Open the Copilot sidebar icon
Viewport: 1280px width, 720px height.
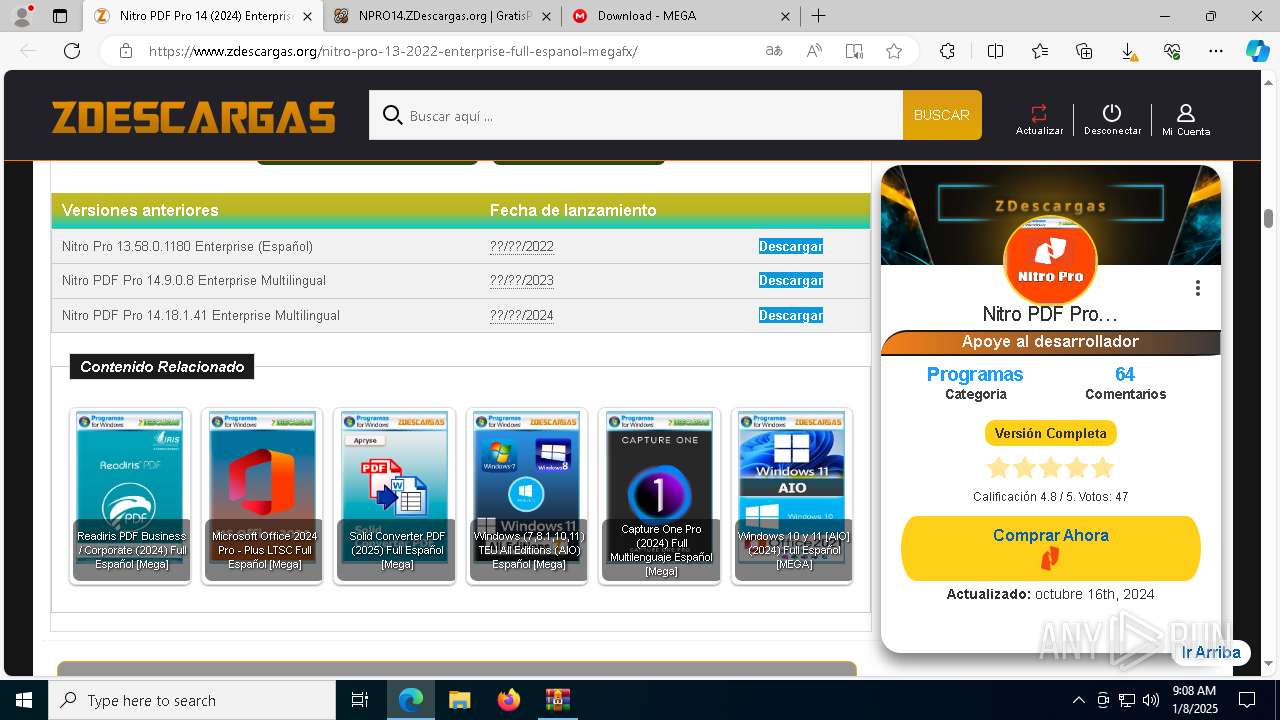1258,51
